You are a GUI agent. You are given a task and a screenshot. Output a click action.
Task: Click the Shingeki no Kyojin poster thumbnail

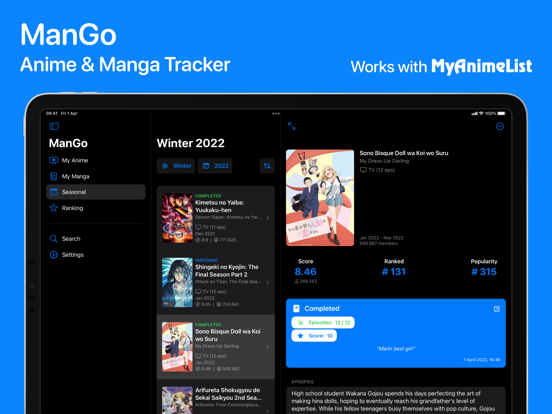point(177,282)
